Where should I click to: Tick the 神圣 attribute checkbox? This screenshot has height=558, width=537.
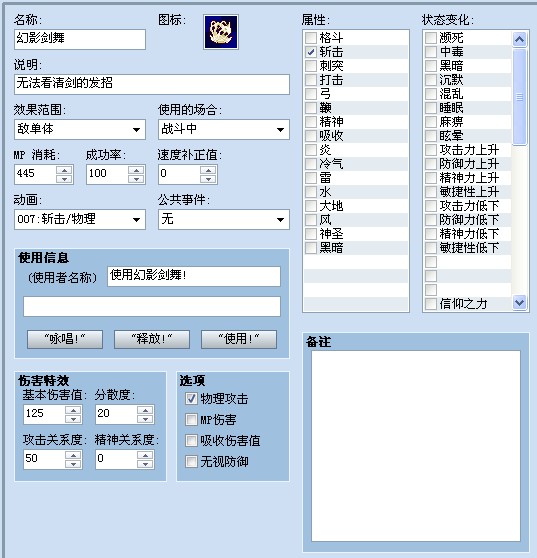tap(311, 234)
